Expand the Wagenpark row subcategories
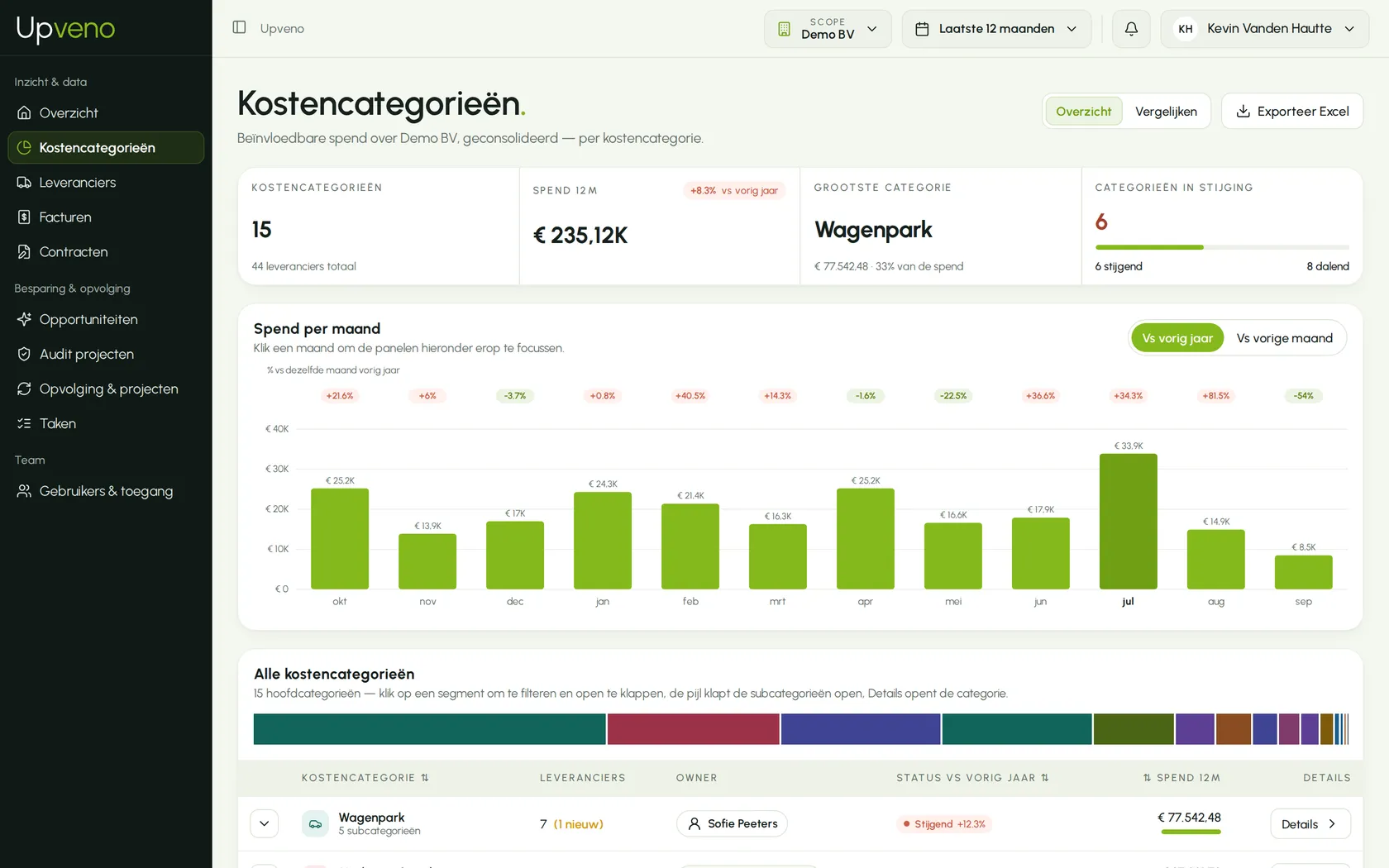The image size is (1389, 868). [x=265, y=823]
